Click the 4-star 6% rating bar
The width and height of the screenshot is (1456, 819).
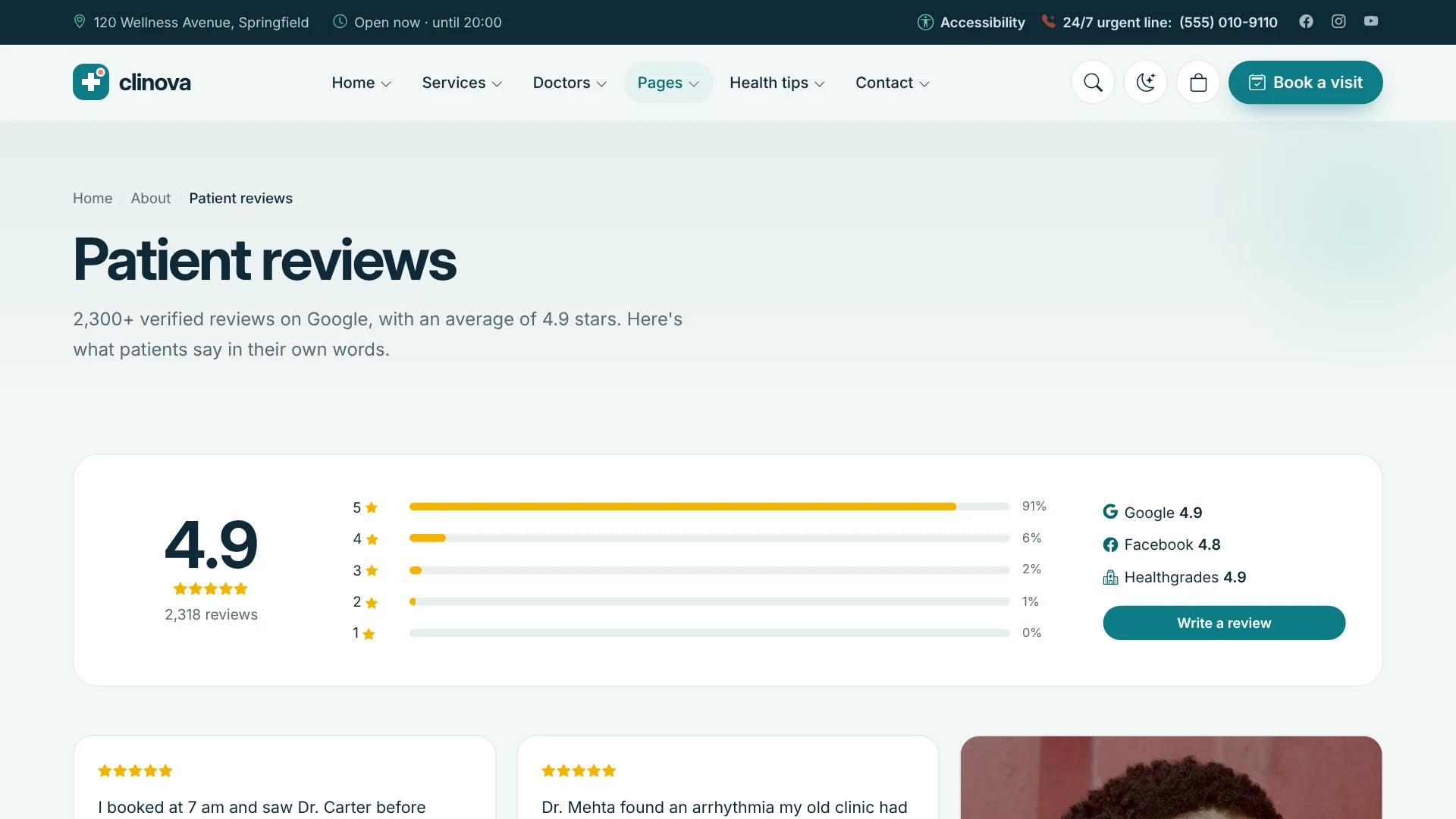(709, 538)
